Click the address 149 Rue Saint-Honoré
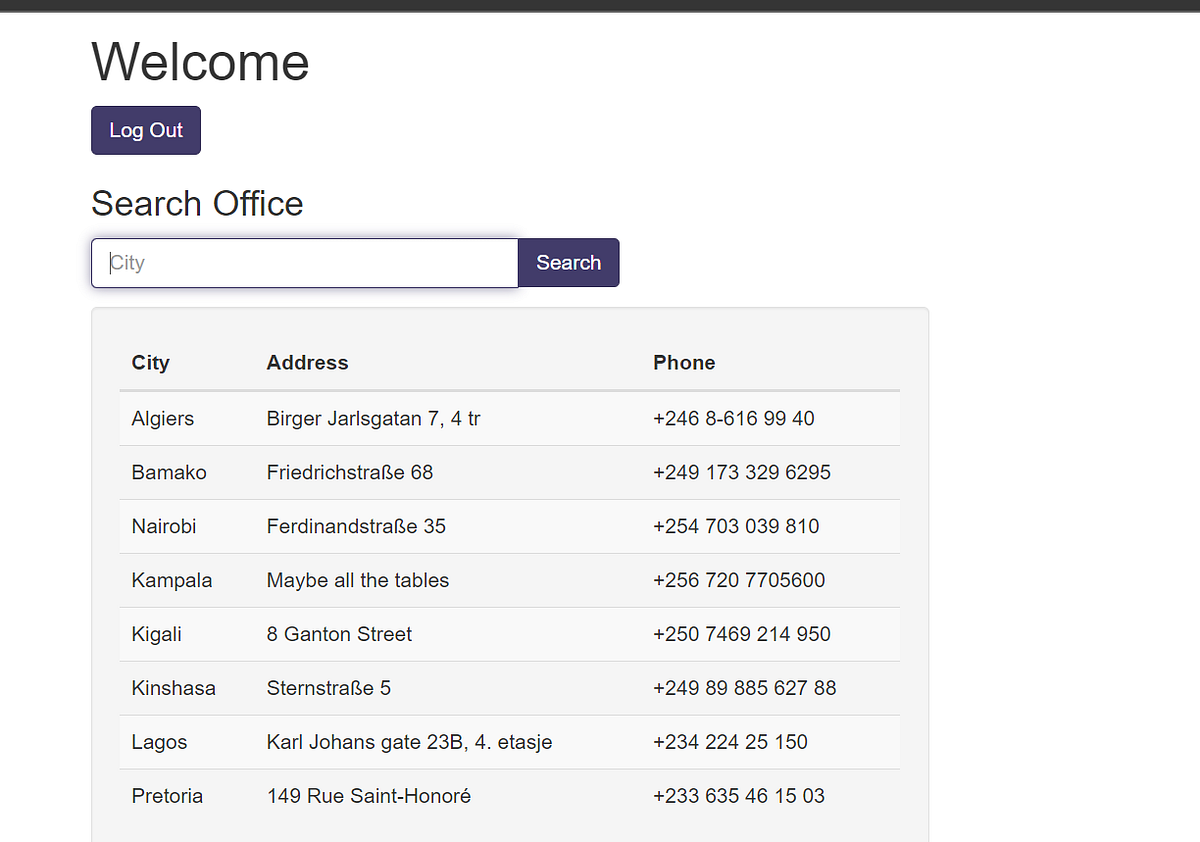This screenshot has height=842, width=1200. click(369, 796)
